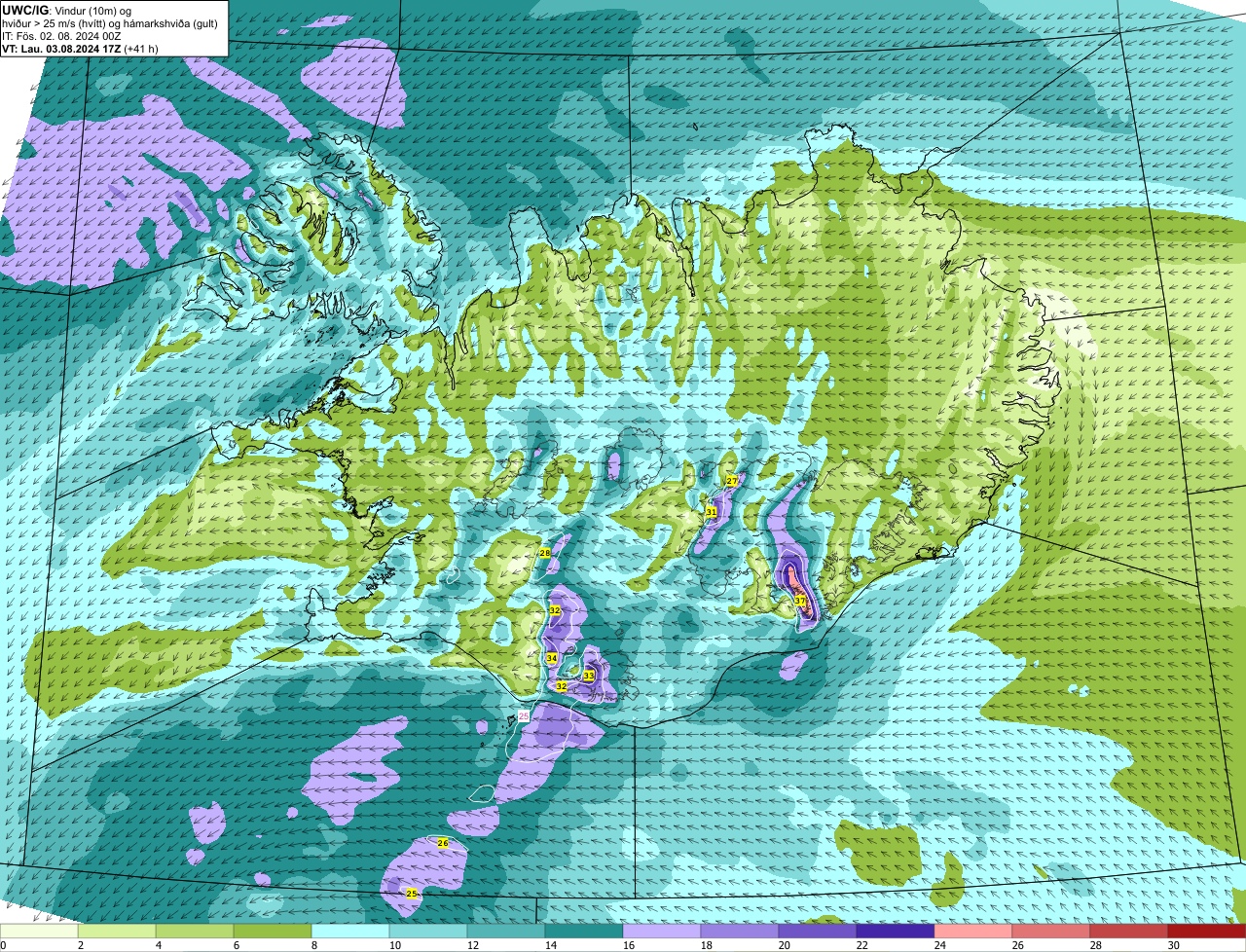Click the pink gust label 25 on white

point(524,715)
